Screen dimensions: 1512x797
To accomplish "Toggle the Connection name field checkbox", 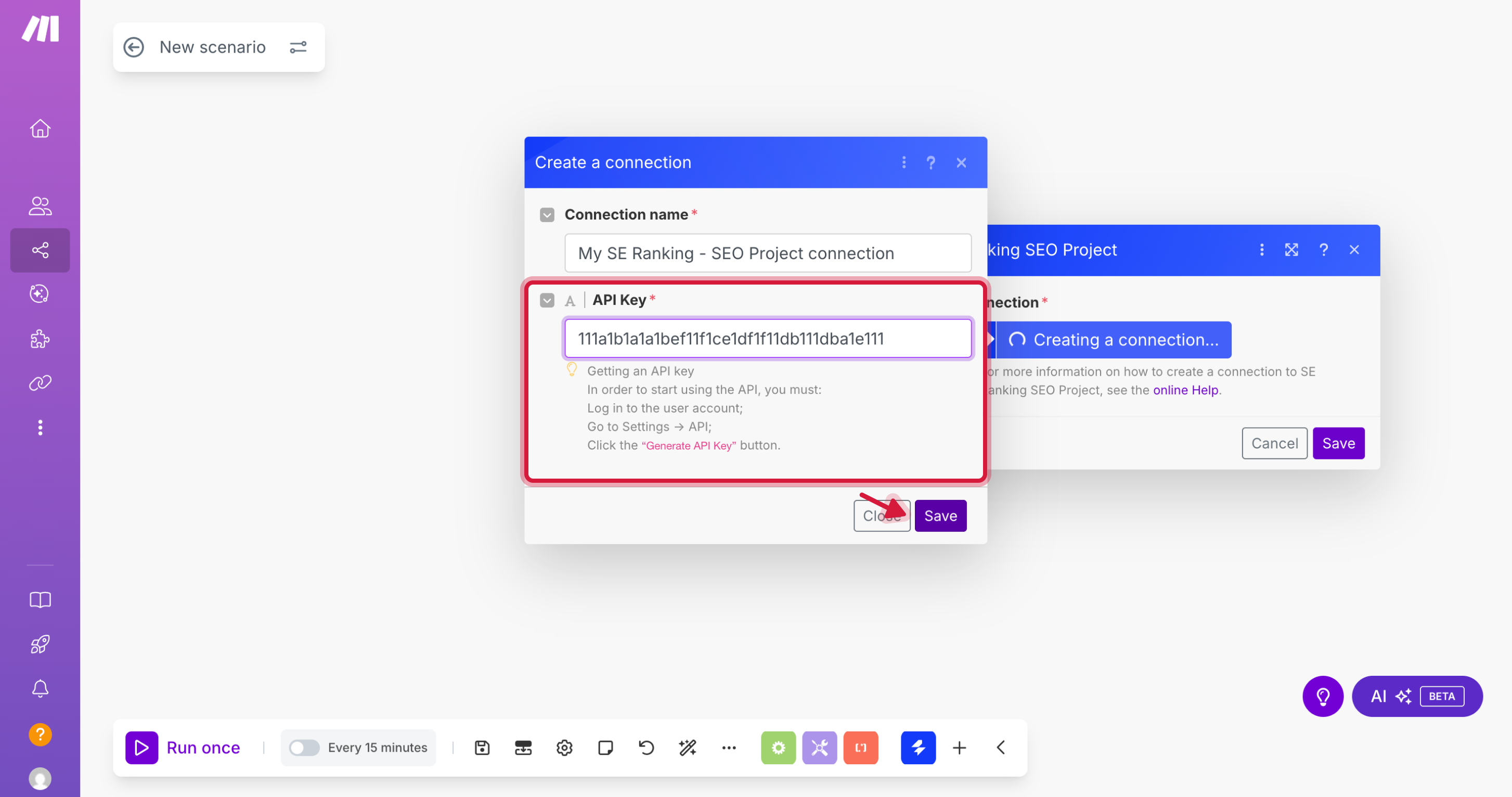I will (547, 215).
